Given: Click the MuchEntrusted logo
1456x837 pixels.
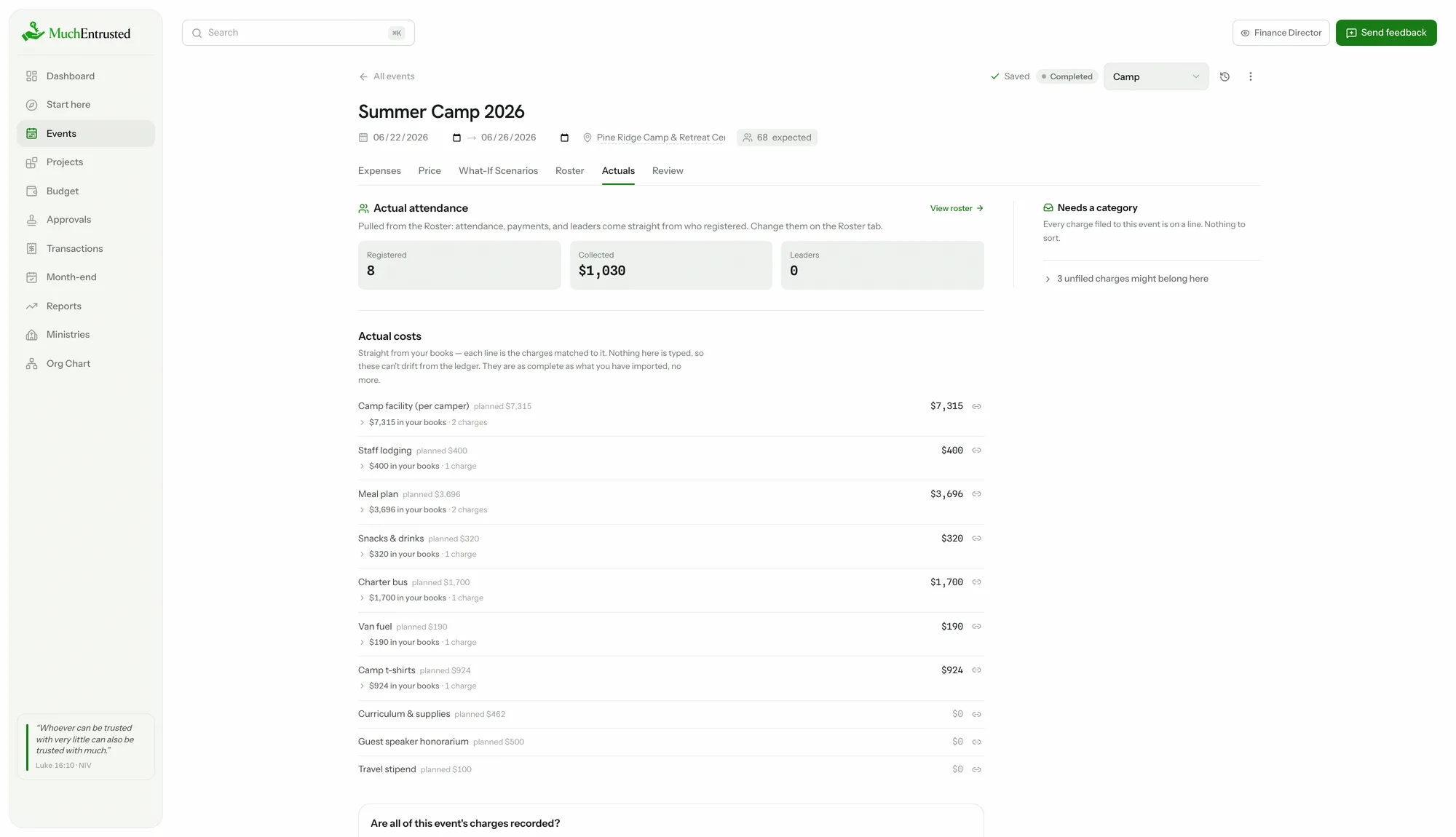Looking at the screenshot, I should click(76, 32).
